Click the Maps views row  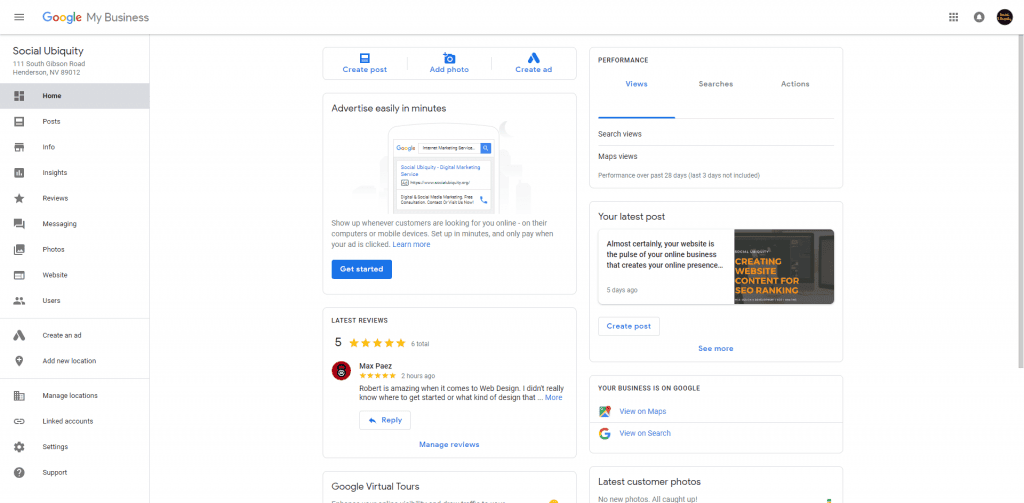[x=716, y=157]
